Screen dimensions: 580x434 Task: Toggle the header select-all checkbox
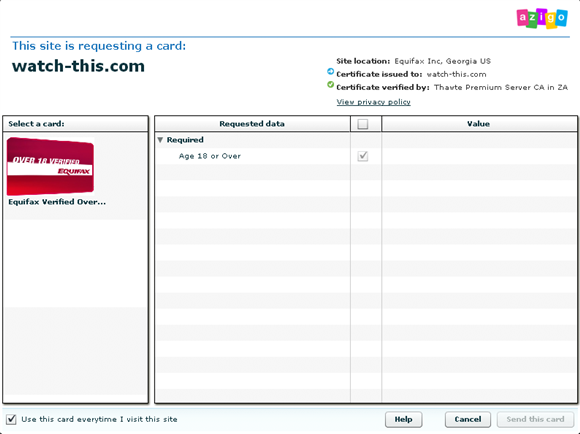(x=363, y=124)
